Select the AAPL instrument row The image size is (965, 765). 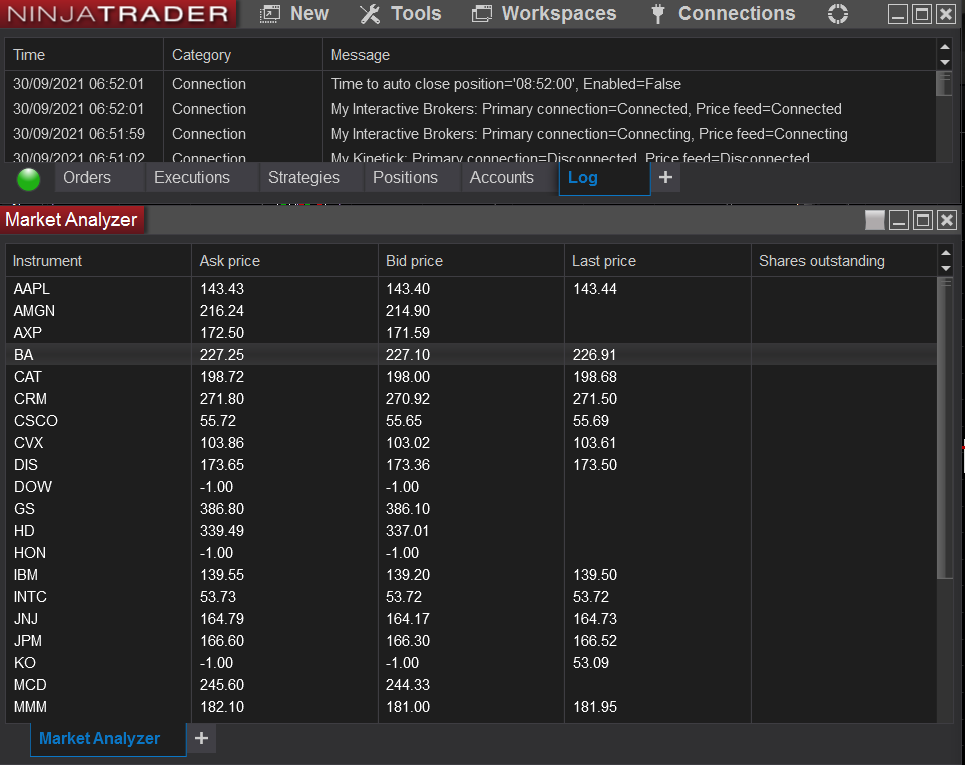click(x=471, y=289)
